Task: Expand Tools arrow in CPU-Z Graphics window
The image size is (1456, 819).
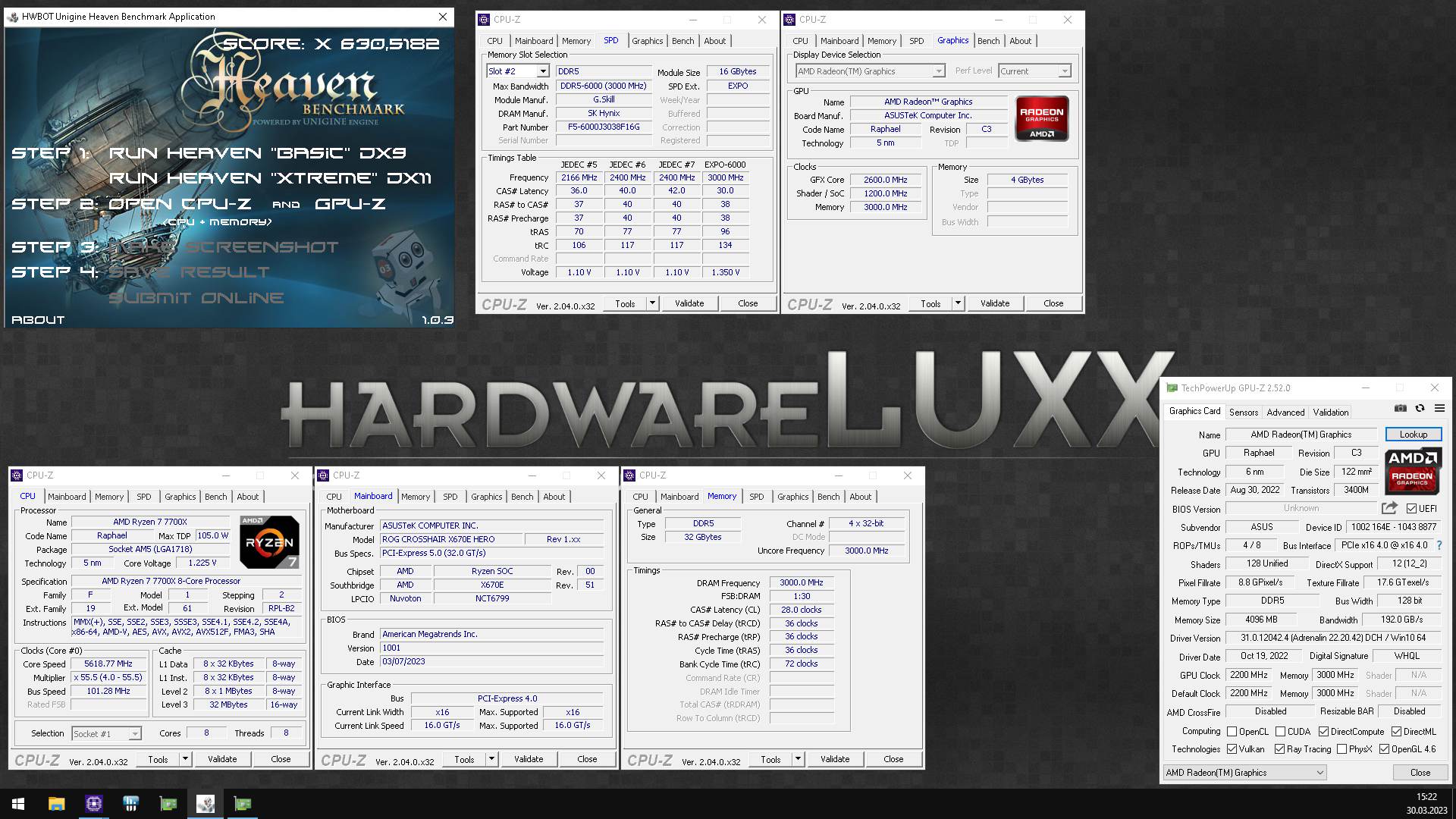Action: [958, 303]
